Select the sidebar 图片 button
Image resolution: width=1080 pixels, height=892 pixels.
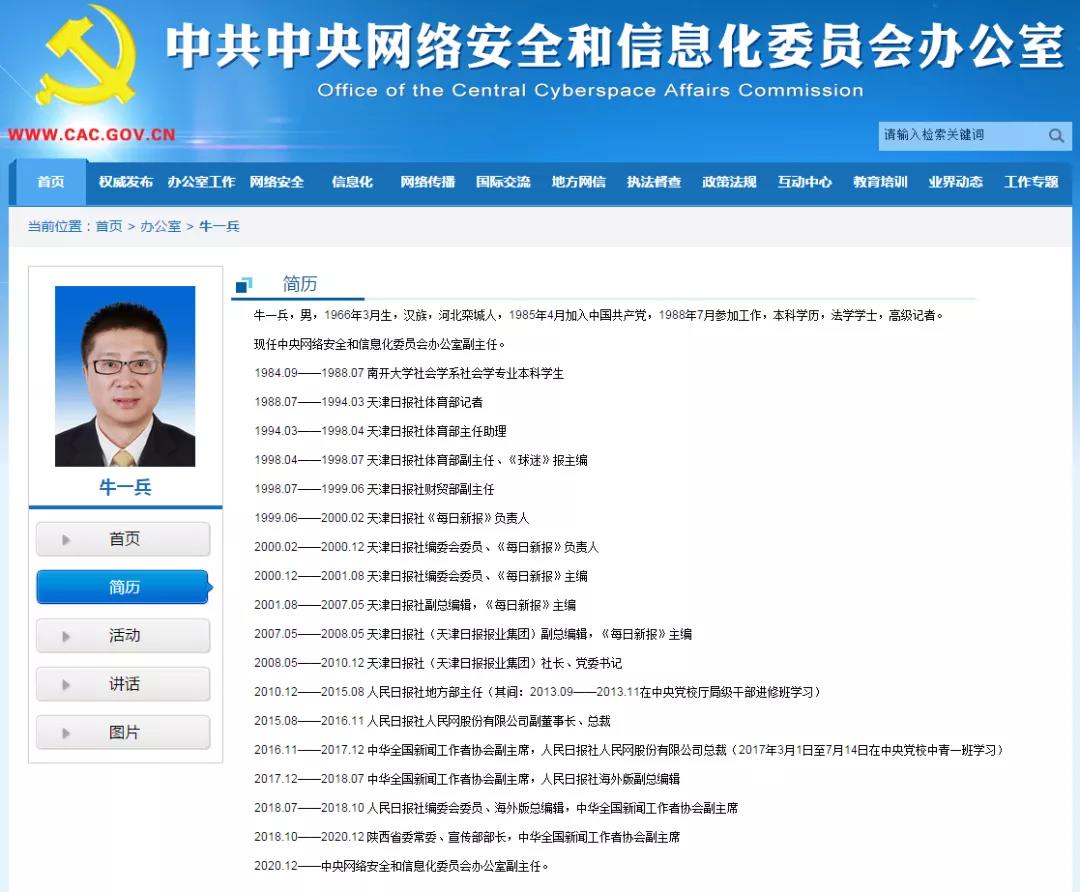tap(123, 732)
